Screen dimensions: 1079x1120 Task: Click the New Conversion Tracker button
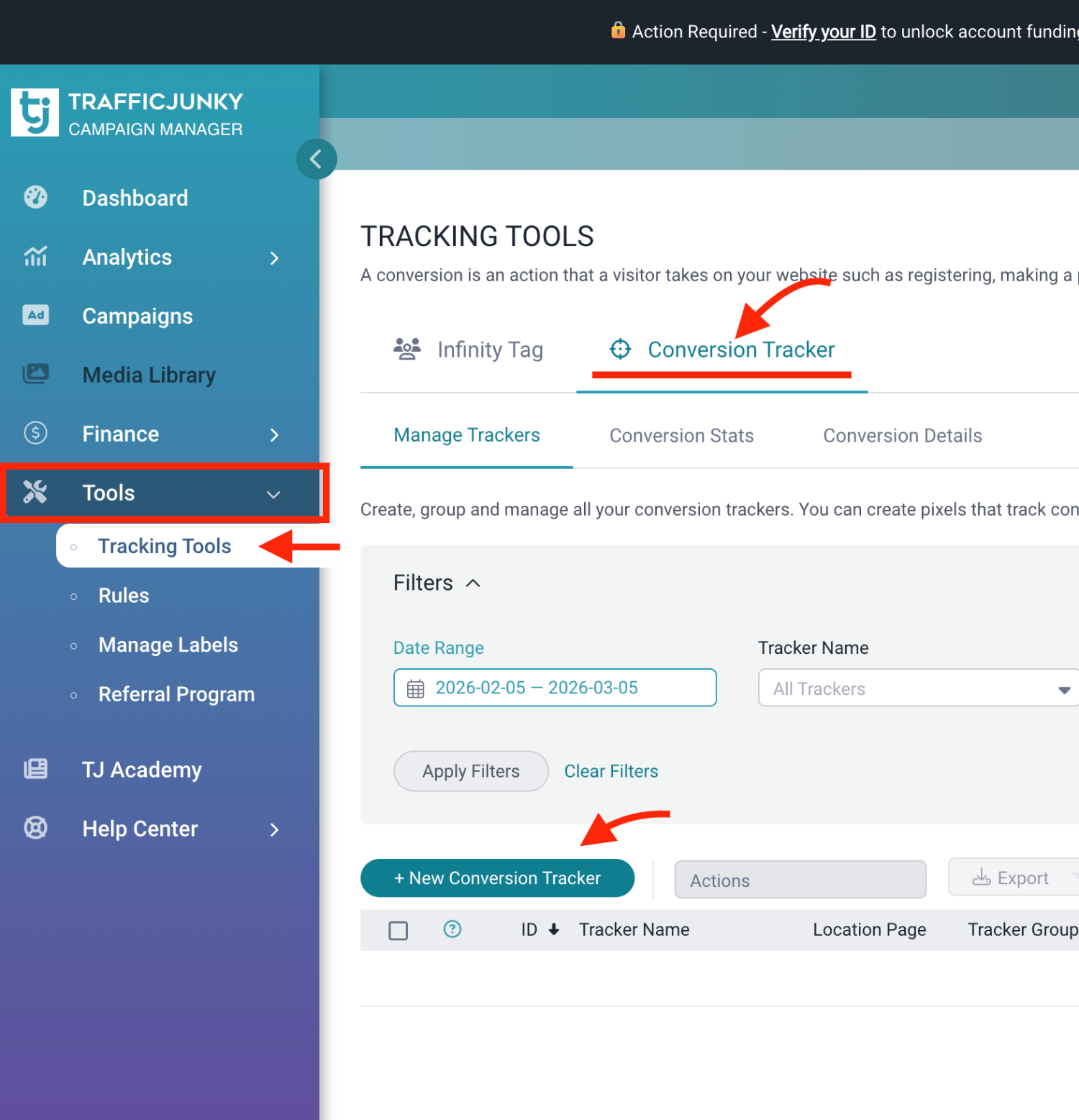point(497,878)
